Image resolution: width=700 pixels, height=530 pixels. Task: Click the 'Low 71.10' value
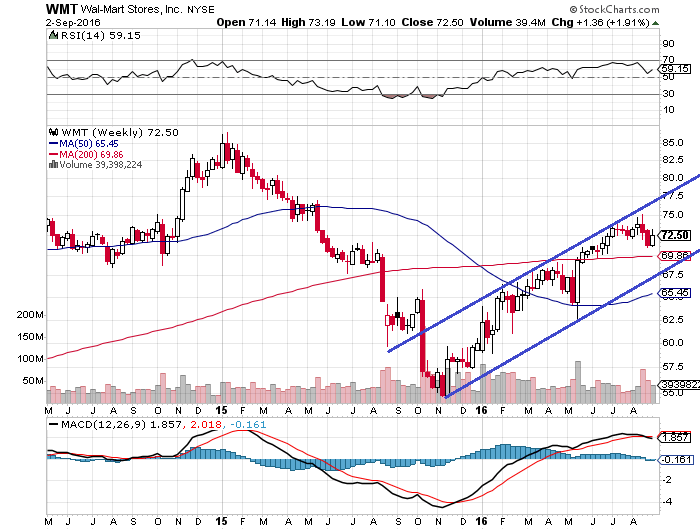[368, 22]
